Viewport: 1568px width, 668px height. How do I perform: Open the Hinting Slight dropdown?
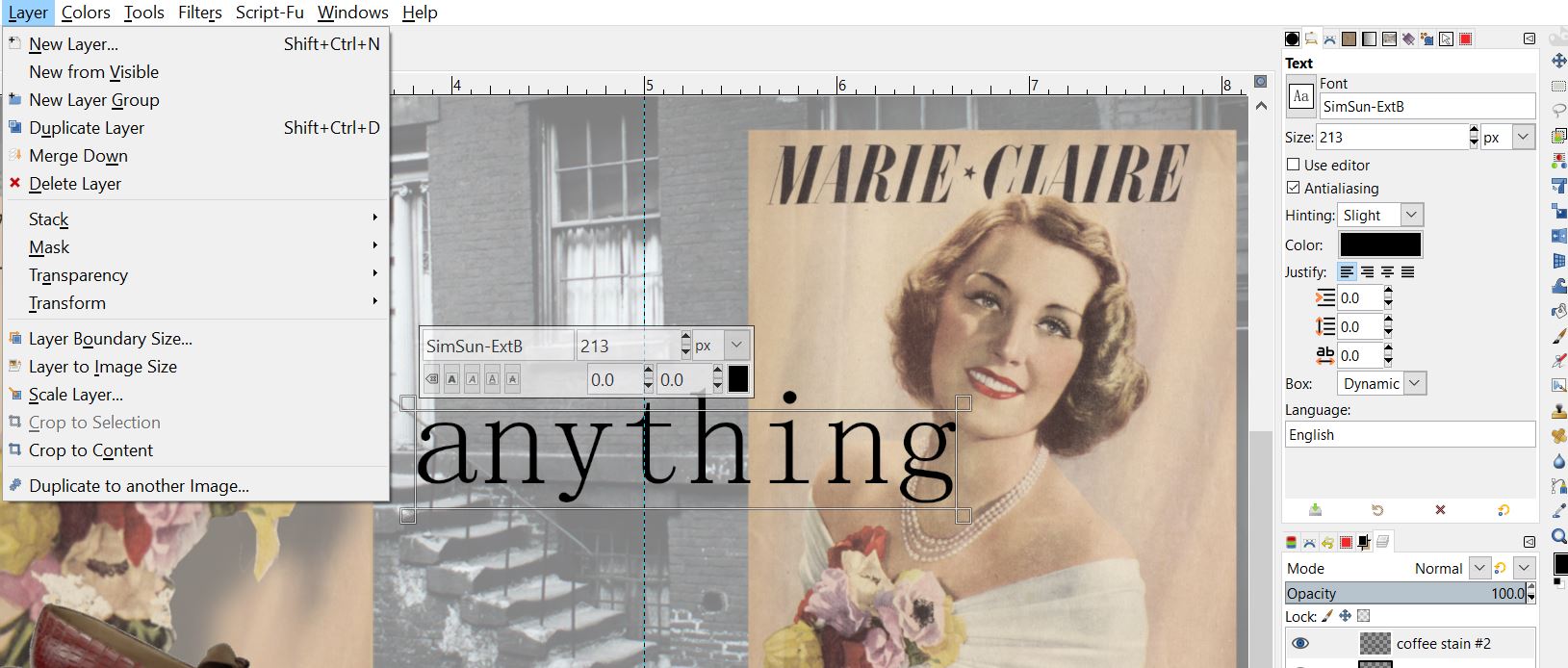[1380, 215]
